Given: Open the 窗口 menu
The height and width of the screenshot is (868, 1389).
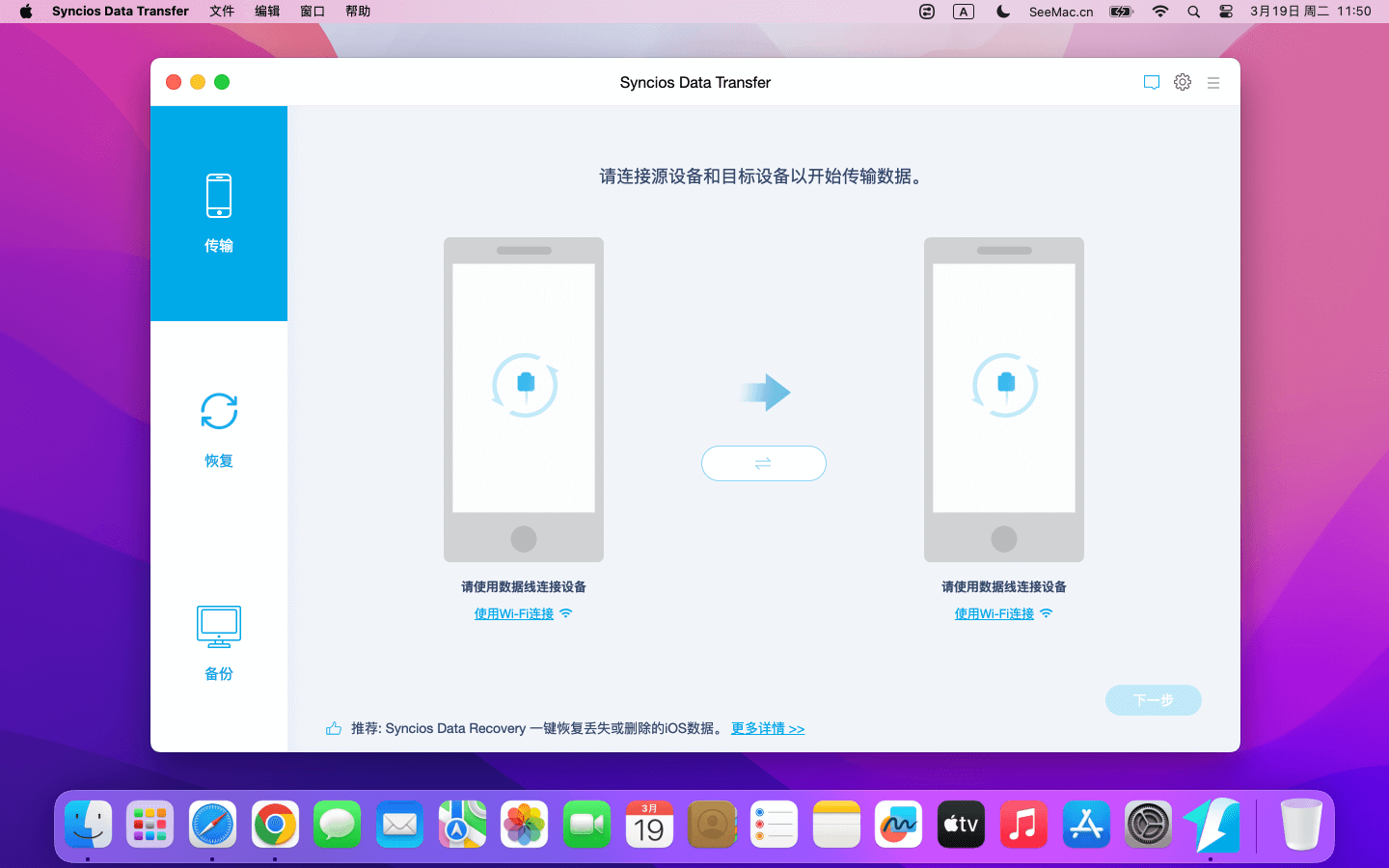Looking at the screenshot, I should pos(313,12).
